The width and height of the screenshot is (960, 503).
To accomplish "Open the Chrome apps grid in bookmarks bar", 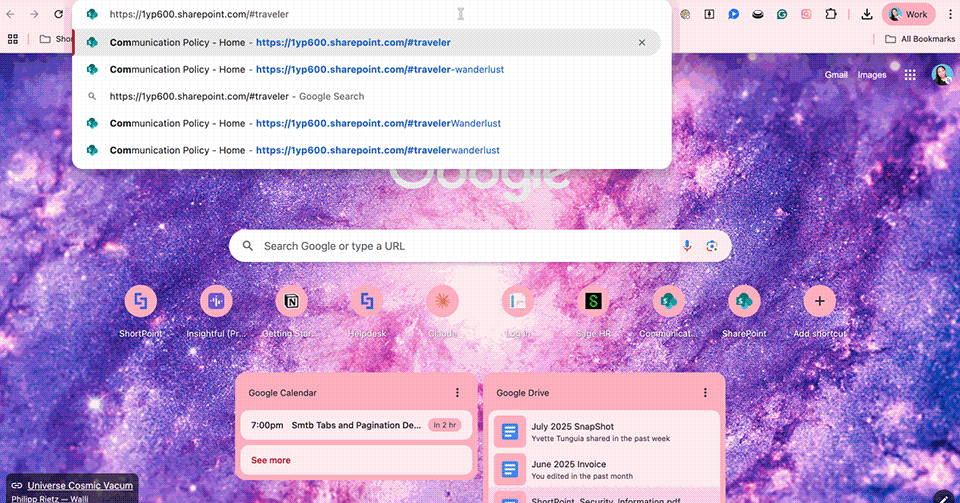I will (13, 39).
